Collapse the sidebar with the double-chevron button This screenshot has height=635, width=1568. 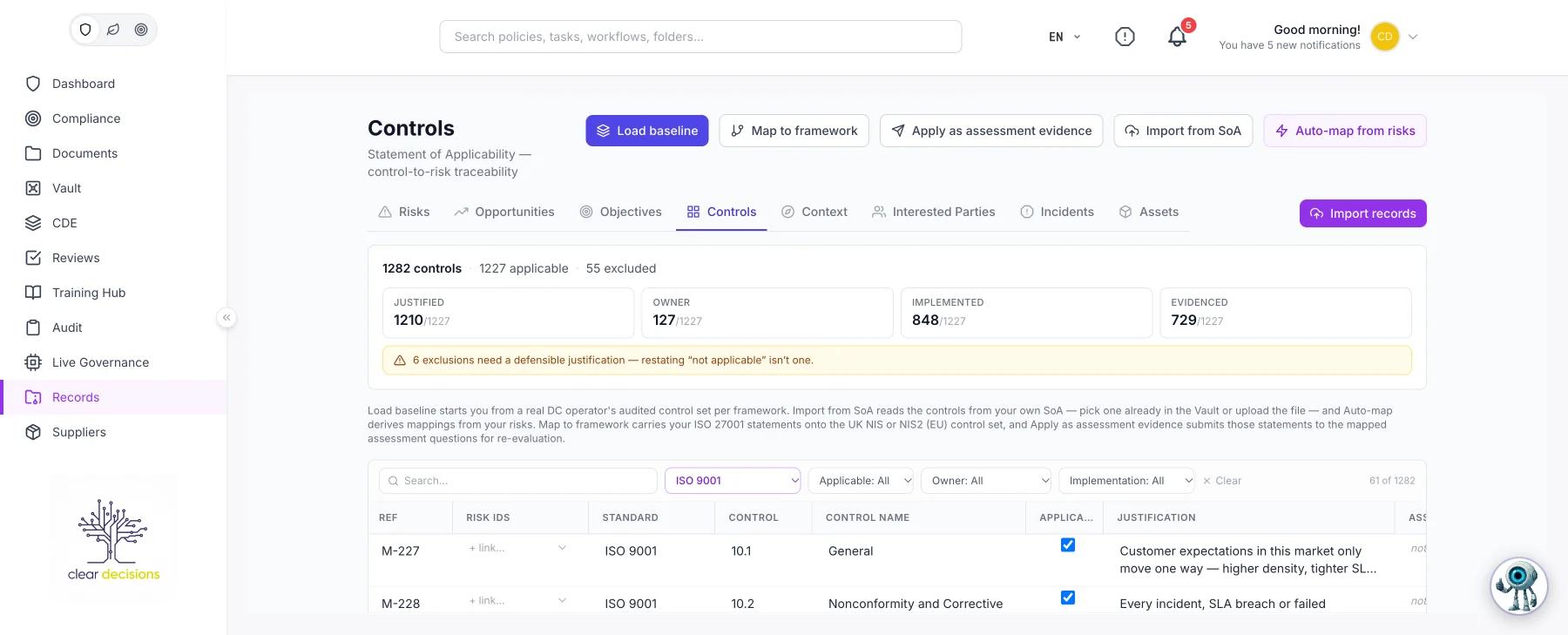click(x=226, y=318)
